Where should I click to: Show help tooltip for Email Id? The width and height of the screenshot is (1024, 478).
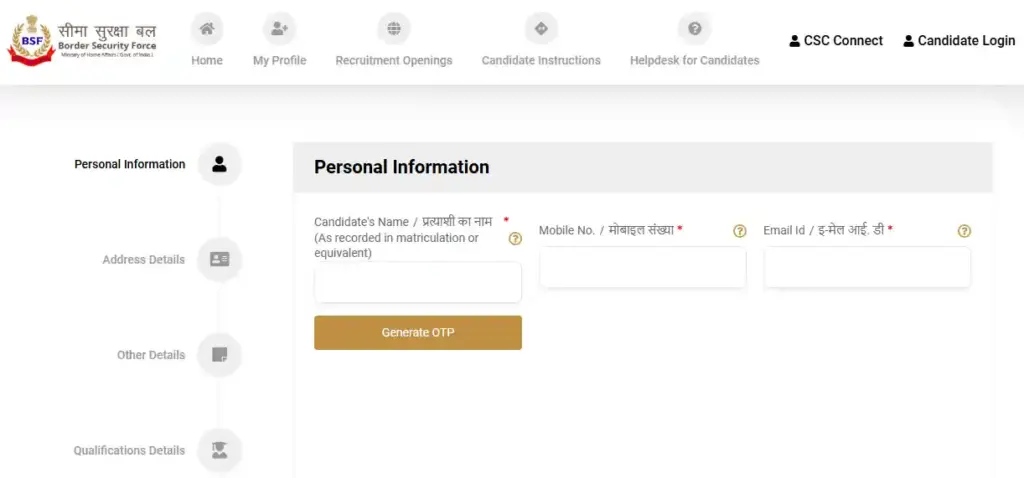tap(964, 231)
